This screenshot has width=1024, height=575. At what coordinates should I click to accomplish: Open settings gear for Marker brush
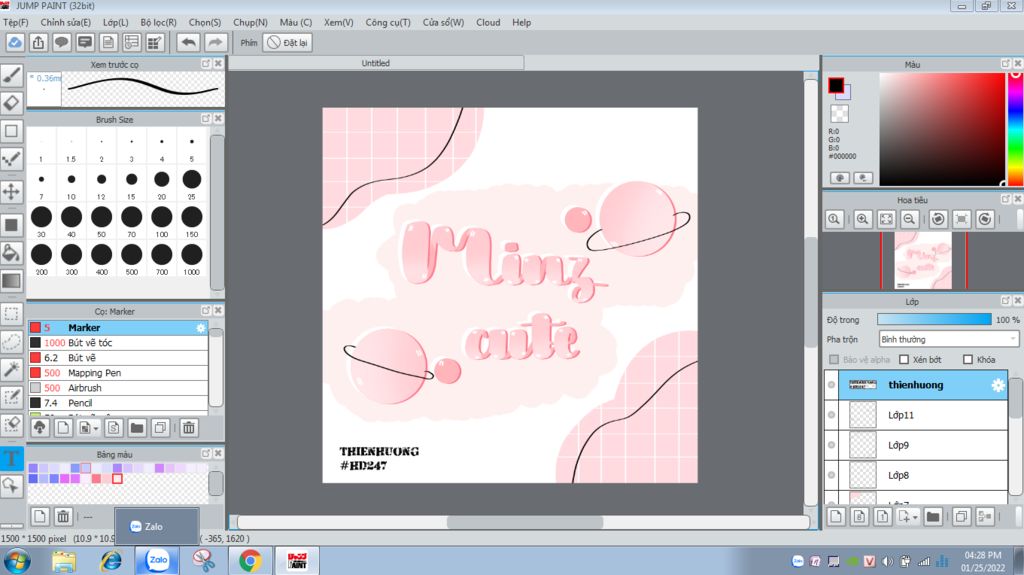[x=200, y=327]
